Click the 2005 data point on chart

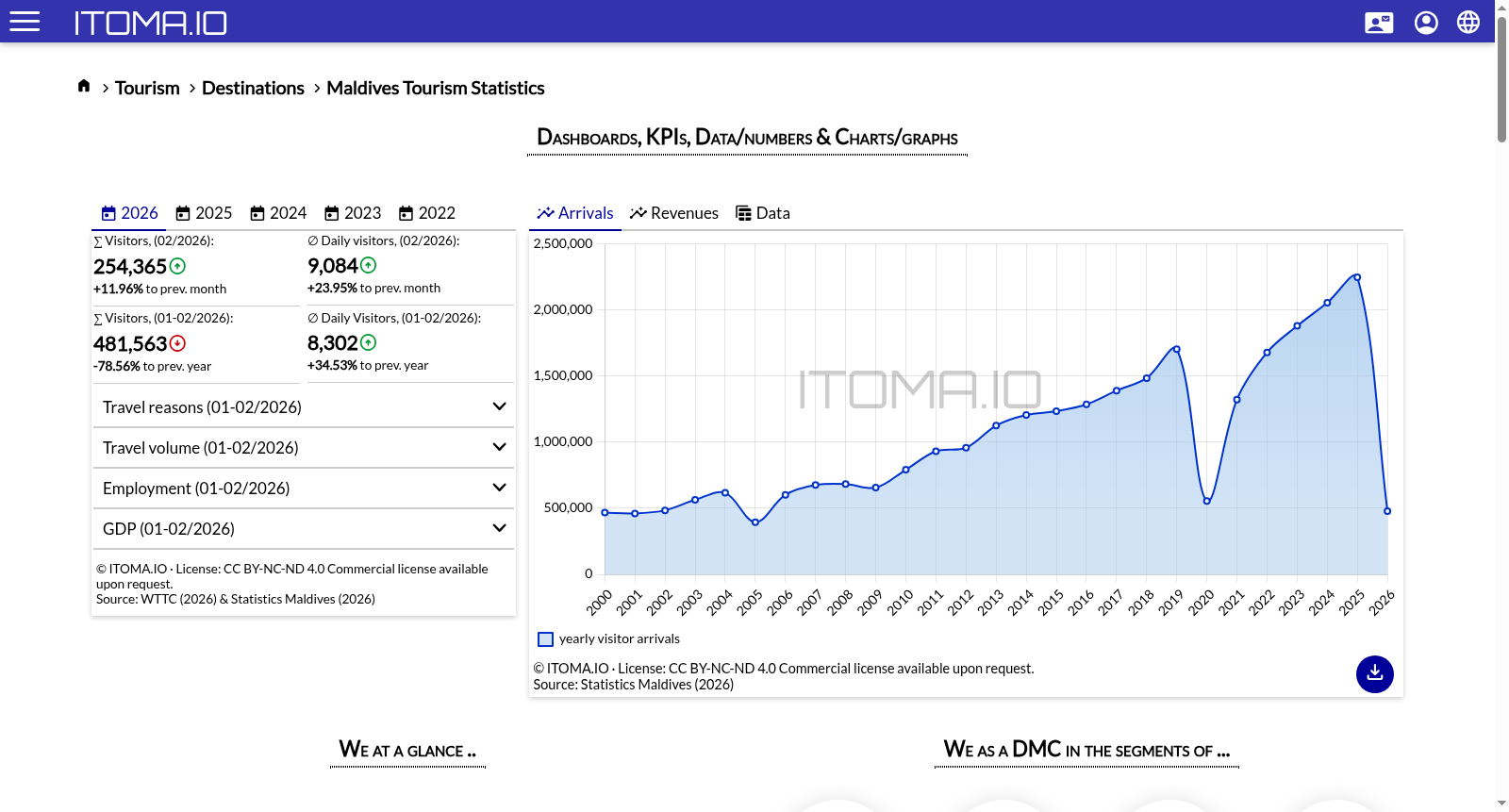point(755,522)
